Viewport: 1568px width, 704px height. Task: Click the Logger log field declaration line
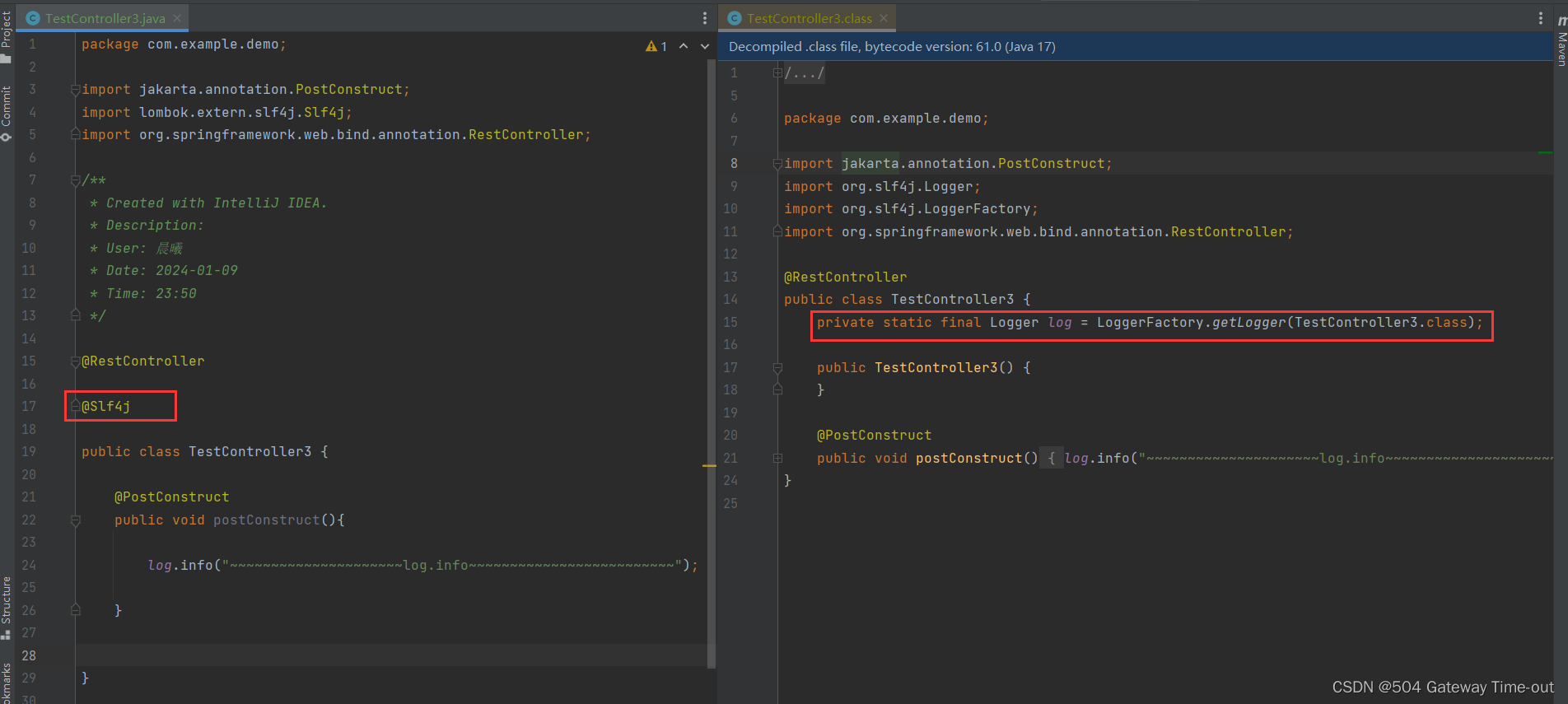tap(1150, 322)
